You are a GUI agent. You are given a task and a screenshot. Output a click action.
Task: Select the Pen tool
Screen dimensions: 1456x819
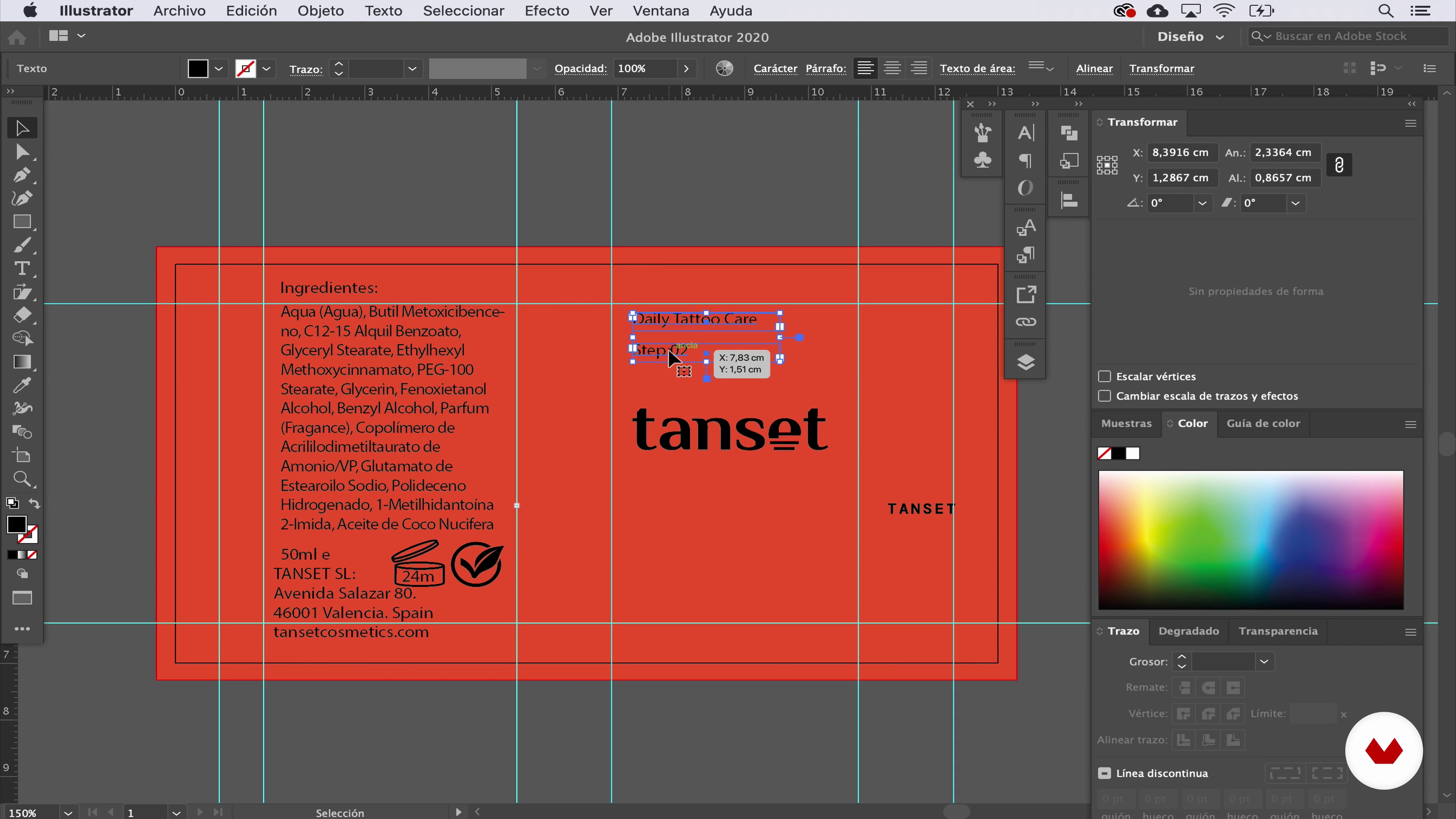(22, 175)
